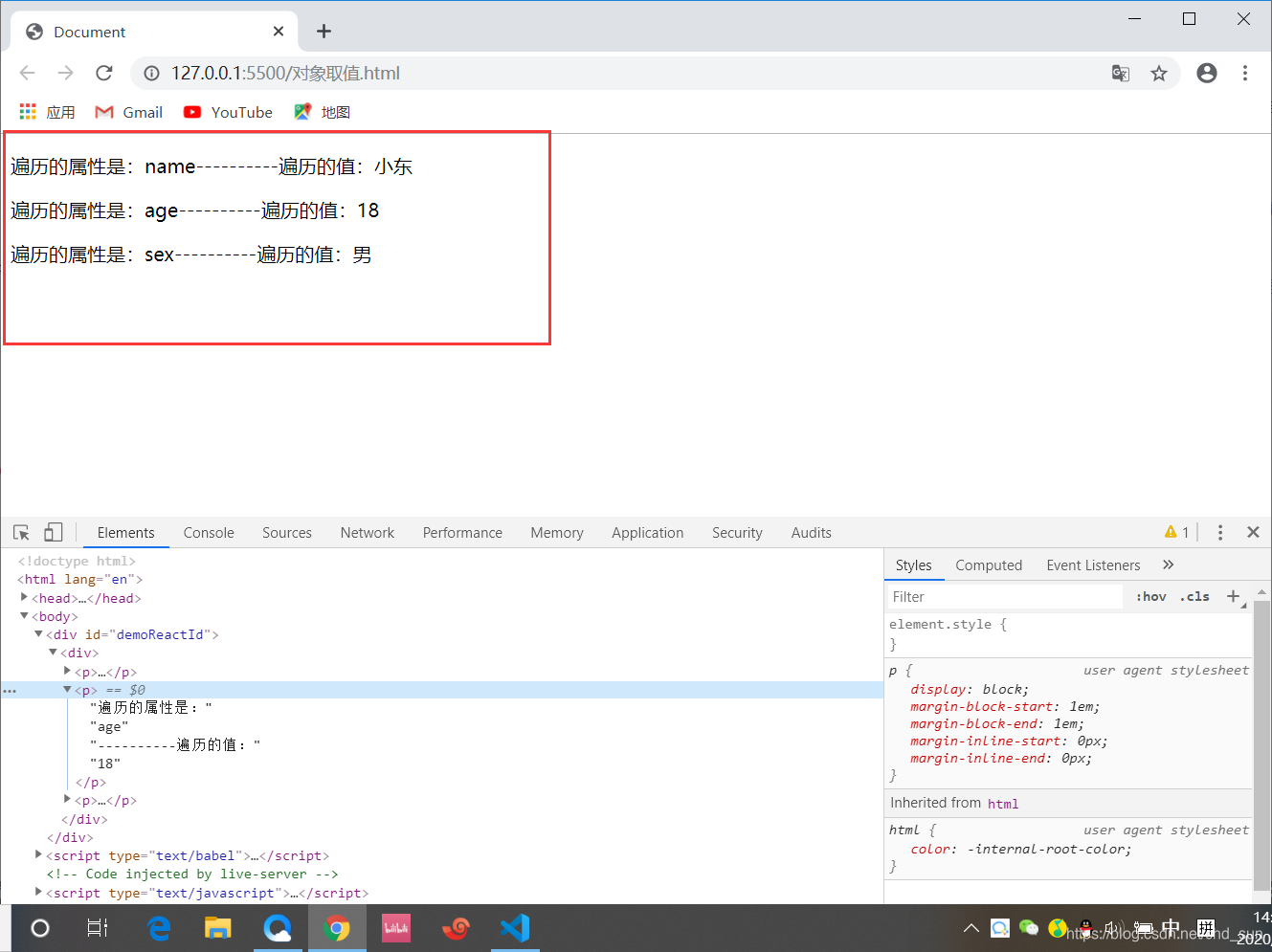Select the Event Listeners pane tab

[1093, 565]
